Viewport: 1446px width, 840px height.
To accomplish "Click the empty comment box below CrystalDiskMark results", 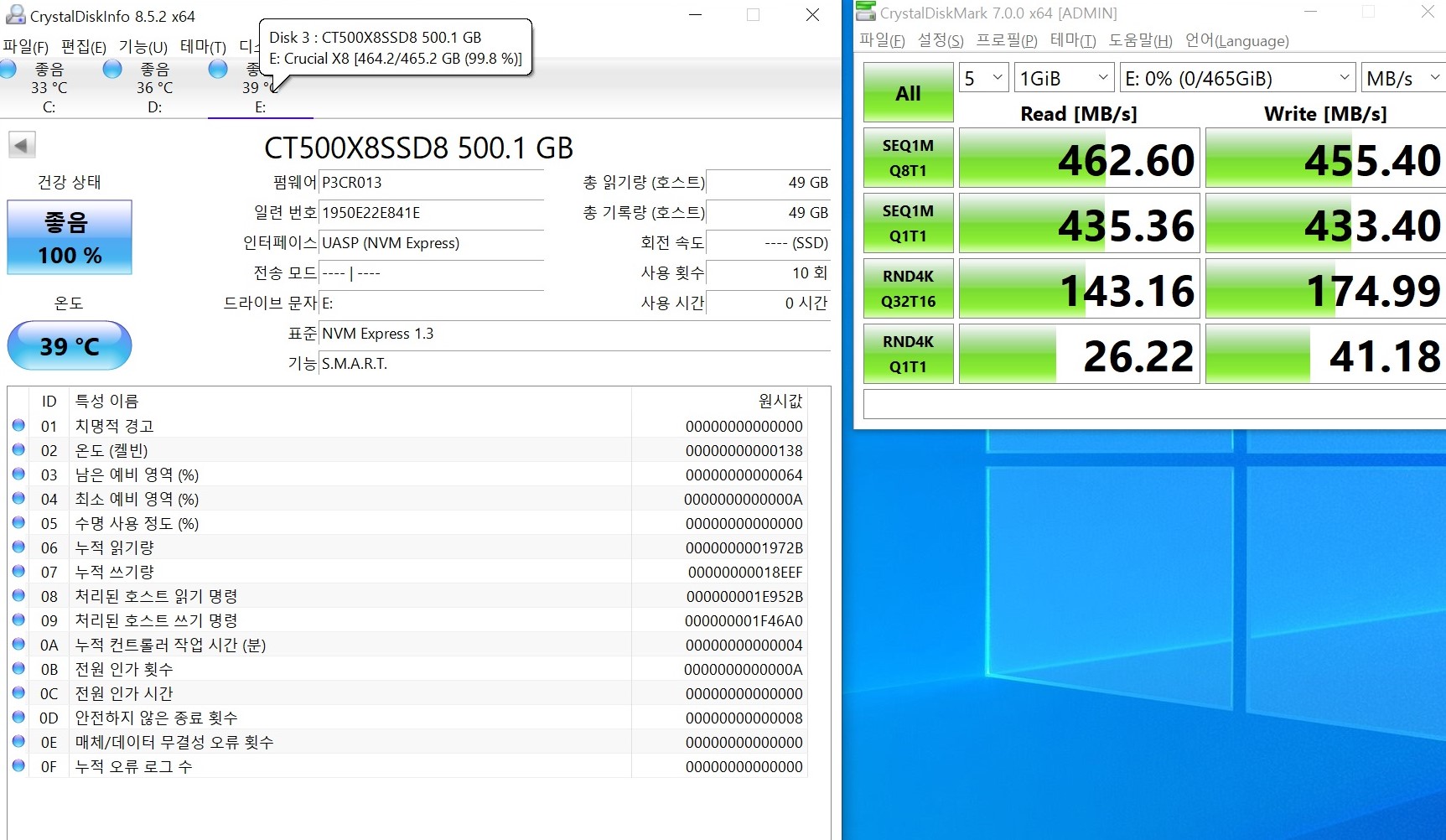I will click(x=1155, y=403).
